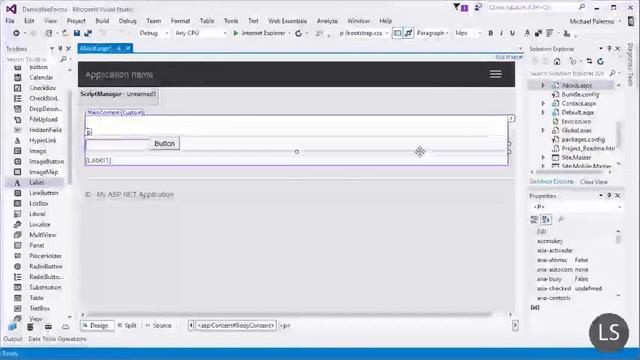
Task: Open the Paragraph block format dropdown
Action: click(x=432, y=33)
